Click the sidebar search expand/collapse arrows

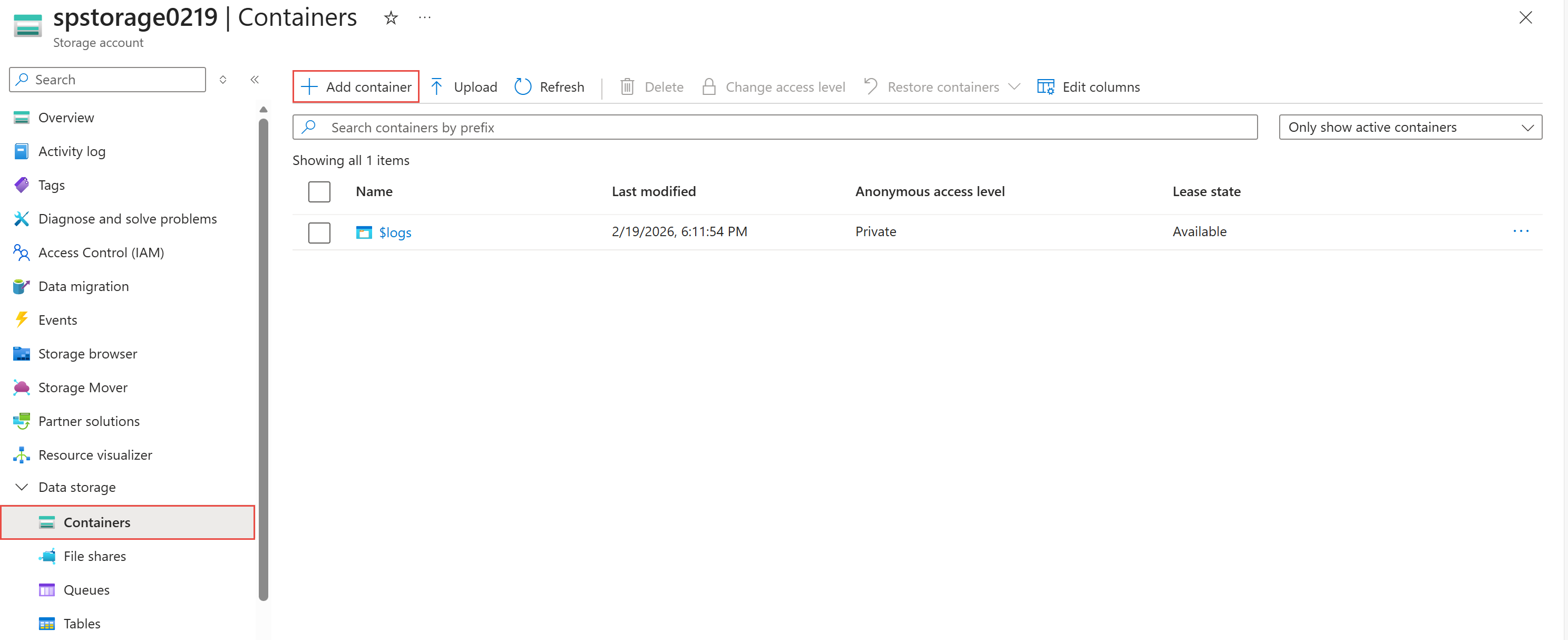(x=223, y=80)
